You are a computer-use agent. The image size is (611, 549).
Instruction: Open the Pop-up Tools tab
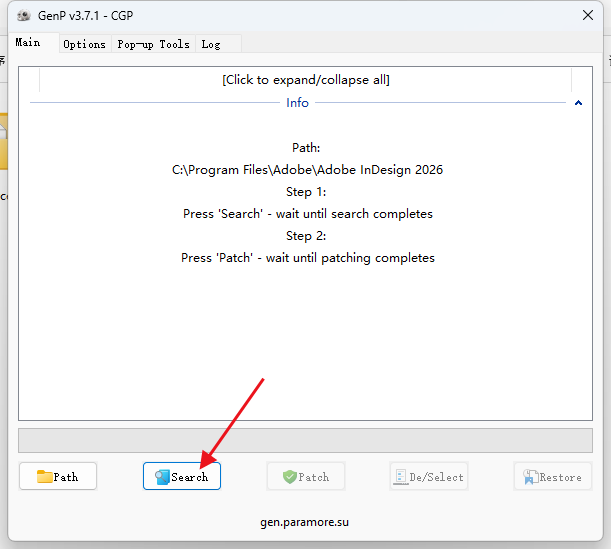pos(153,44)
